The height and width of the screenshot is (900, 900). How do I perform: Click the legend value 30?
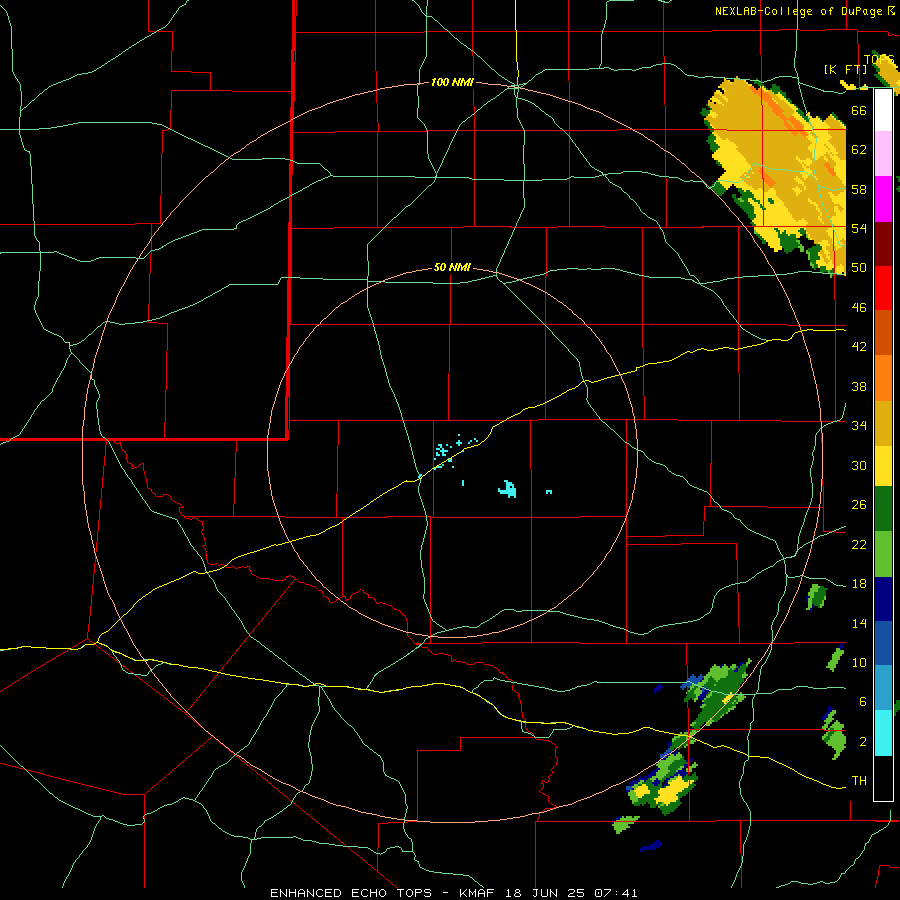click(859, 465)
